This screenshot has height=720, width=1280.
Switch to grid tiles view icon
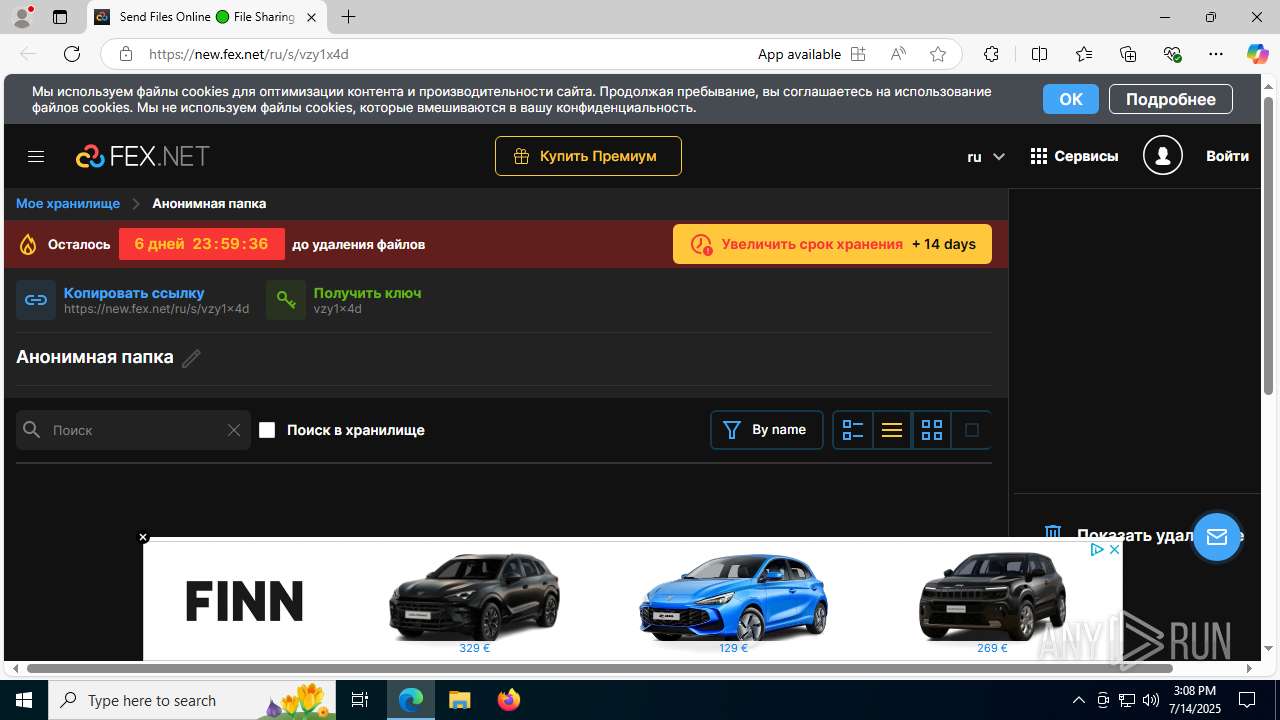pyautogui.click(x=932, y=430)
